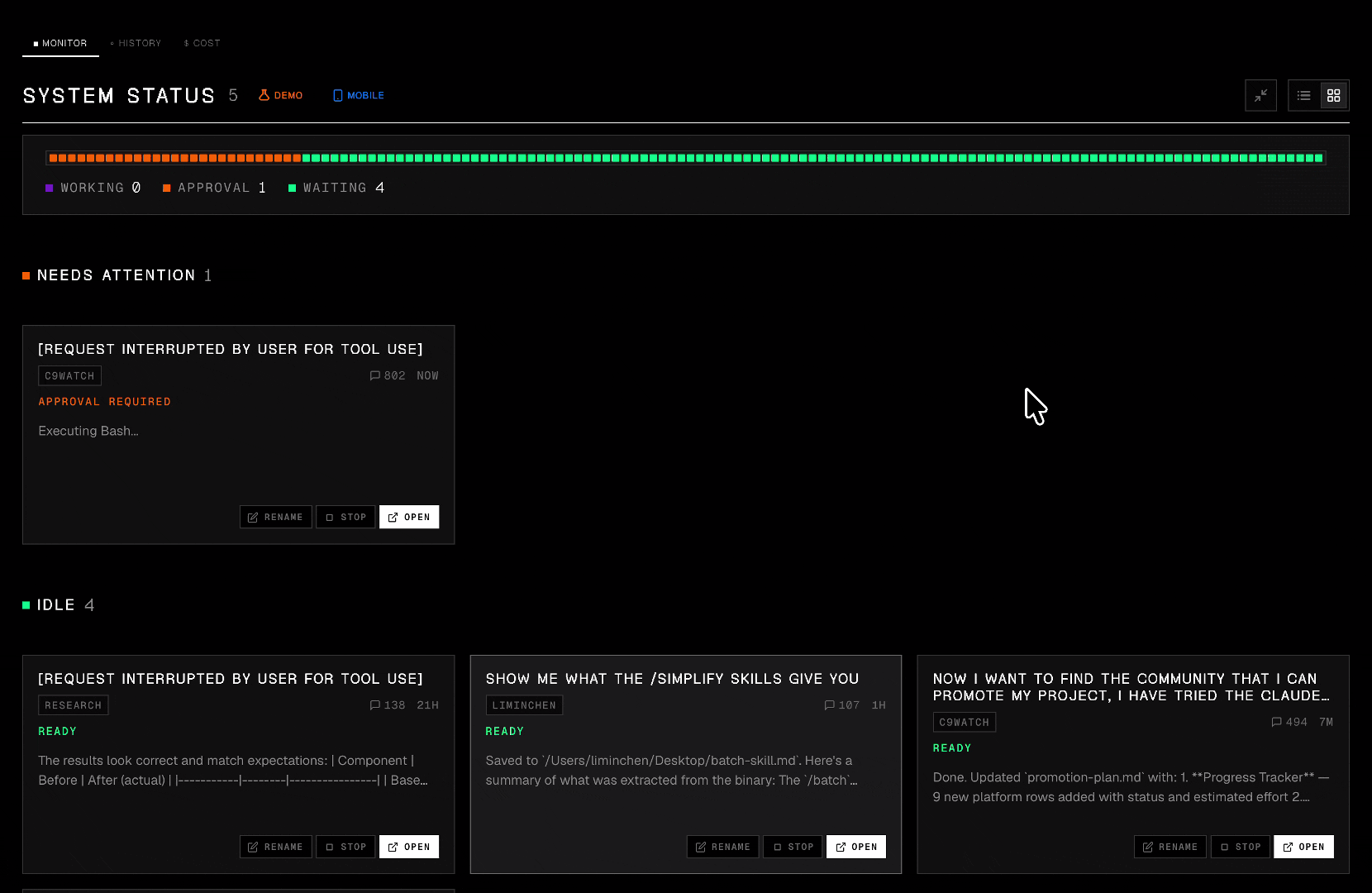
Task: Rename the RESEARCH session
Action: [x=276, y=847]
